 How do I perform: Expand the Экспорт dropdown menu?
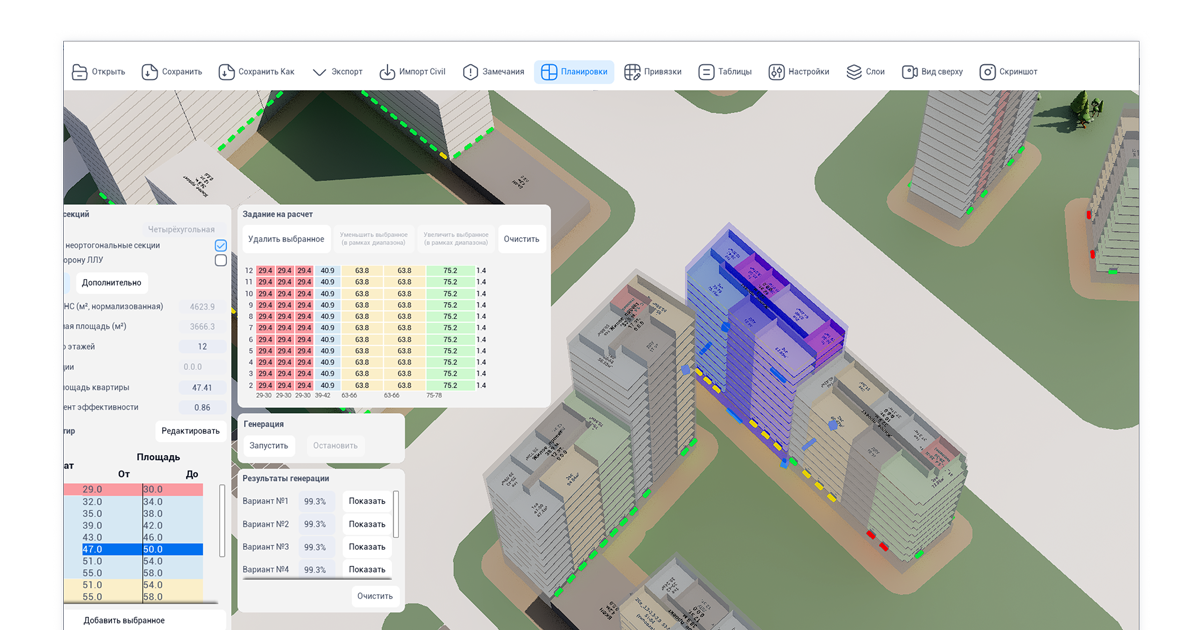(338, 72)
